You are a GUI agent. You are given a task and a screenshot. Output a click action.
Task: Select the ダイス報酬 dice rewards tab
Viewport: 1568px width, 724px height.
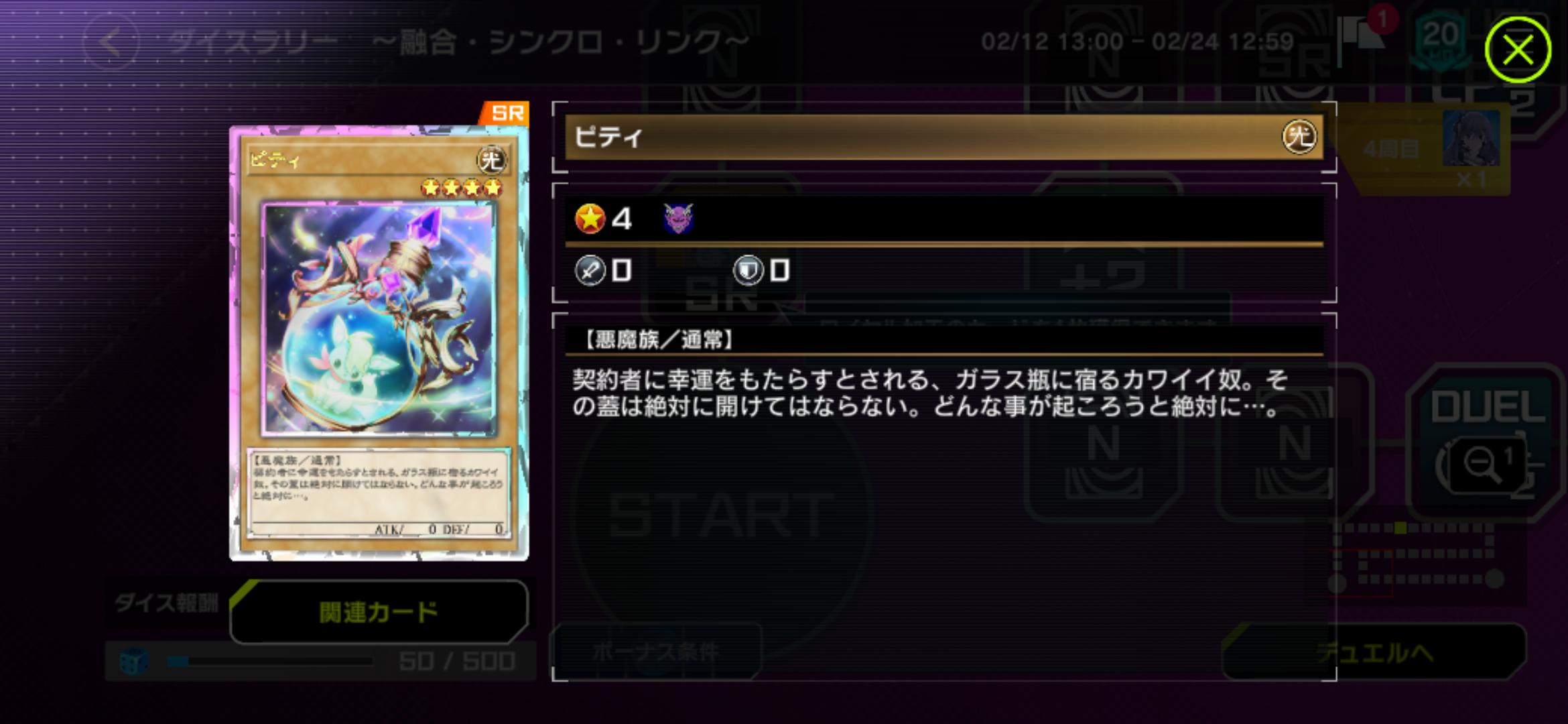tap(166, 603)
